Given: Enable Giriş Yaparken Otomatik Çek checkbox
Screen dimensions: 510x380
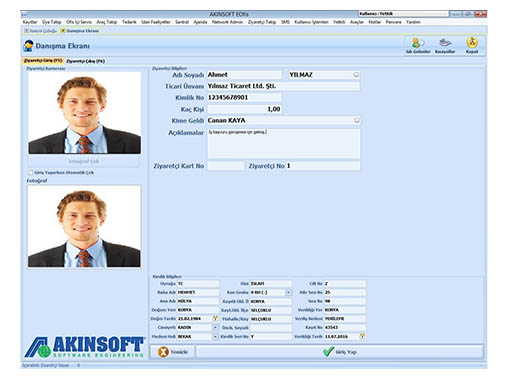Looking at the screenshot, I should pyautogui.click(x=31, y=173).
